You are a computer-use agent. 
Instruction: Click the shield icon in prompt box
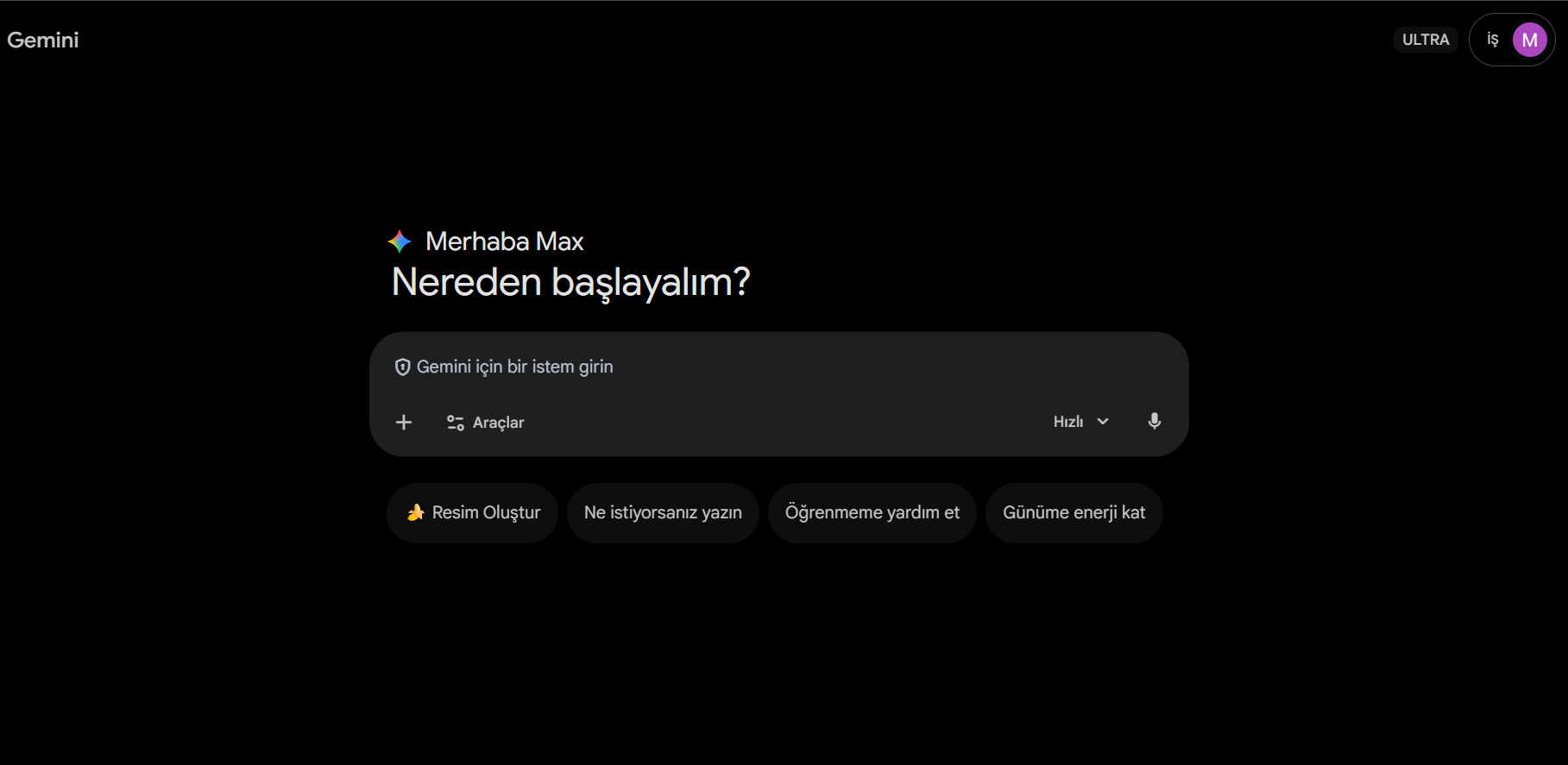tap(402, 367)
